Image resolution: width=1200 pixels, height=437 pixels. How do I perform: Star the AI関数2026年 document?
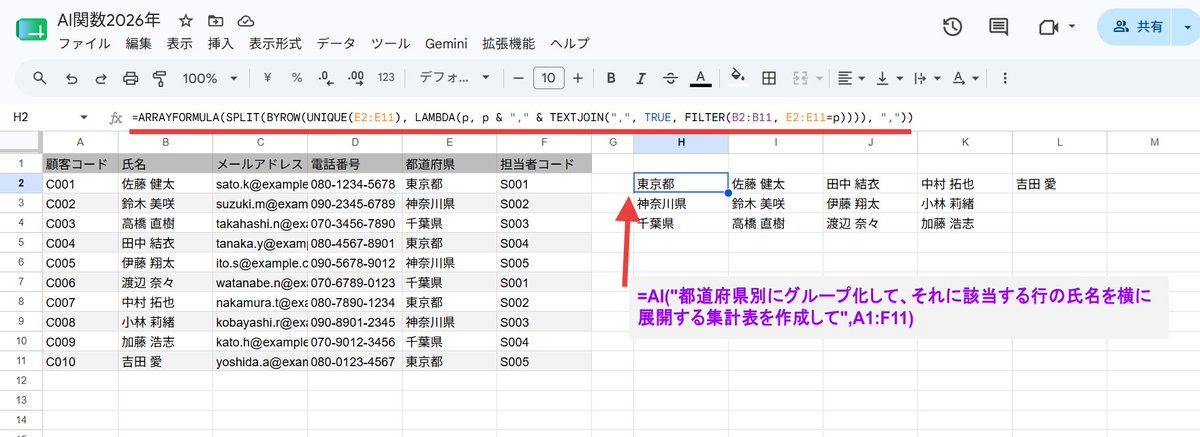[x=186, y=21]
